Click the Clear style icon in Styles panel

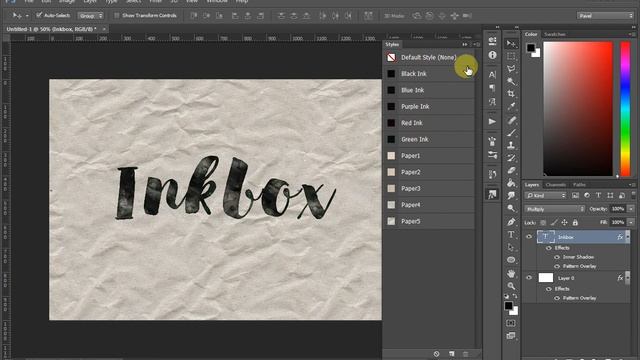(436, 354)
